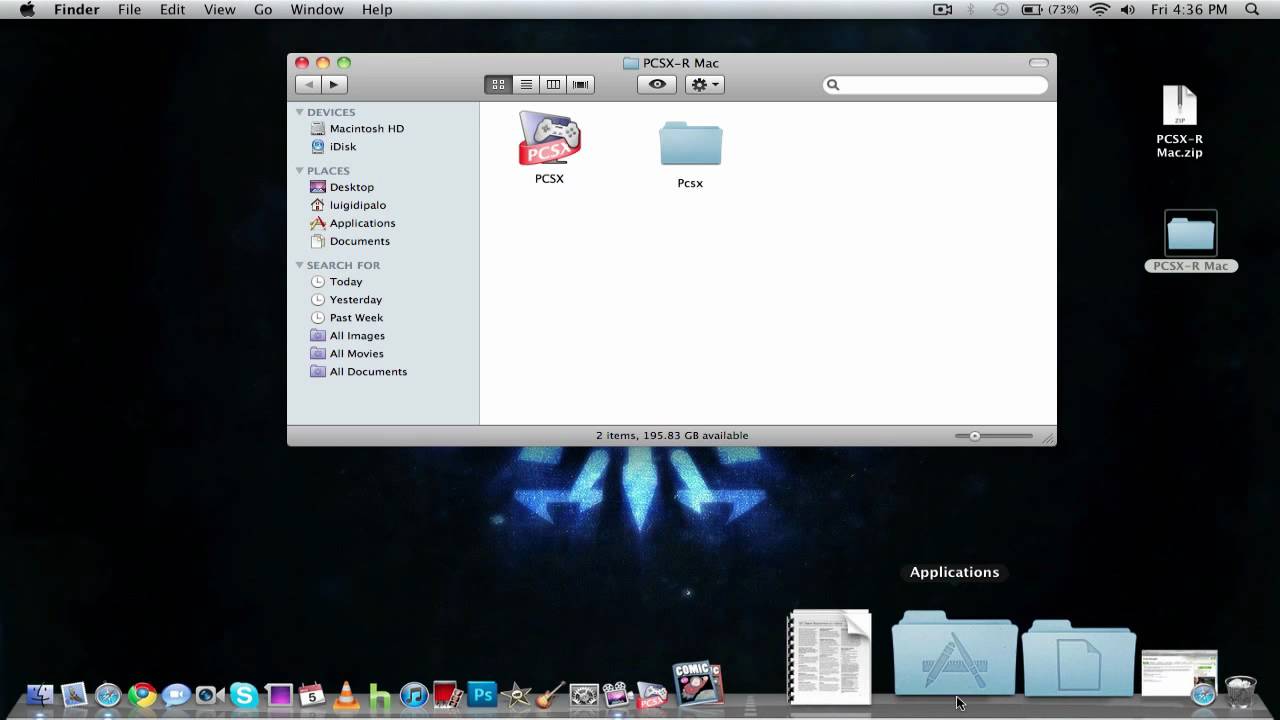This screenshot has height=720, width=1280.
Task: Switch Finder to list view
Action: click(x=526, y=85)
